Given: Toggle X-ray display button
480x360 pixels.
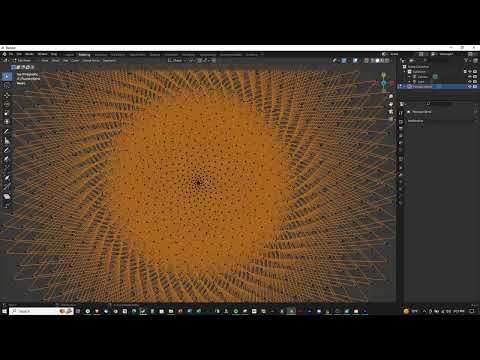Looking at the screenshot, I should pos(366,61).
